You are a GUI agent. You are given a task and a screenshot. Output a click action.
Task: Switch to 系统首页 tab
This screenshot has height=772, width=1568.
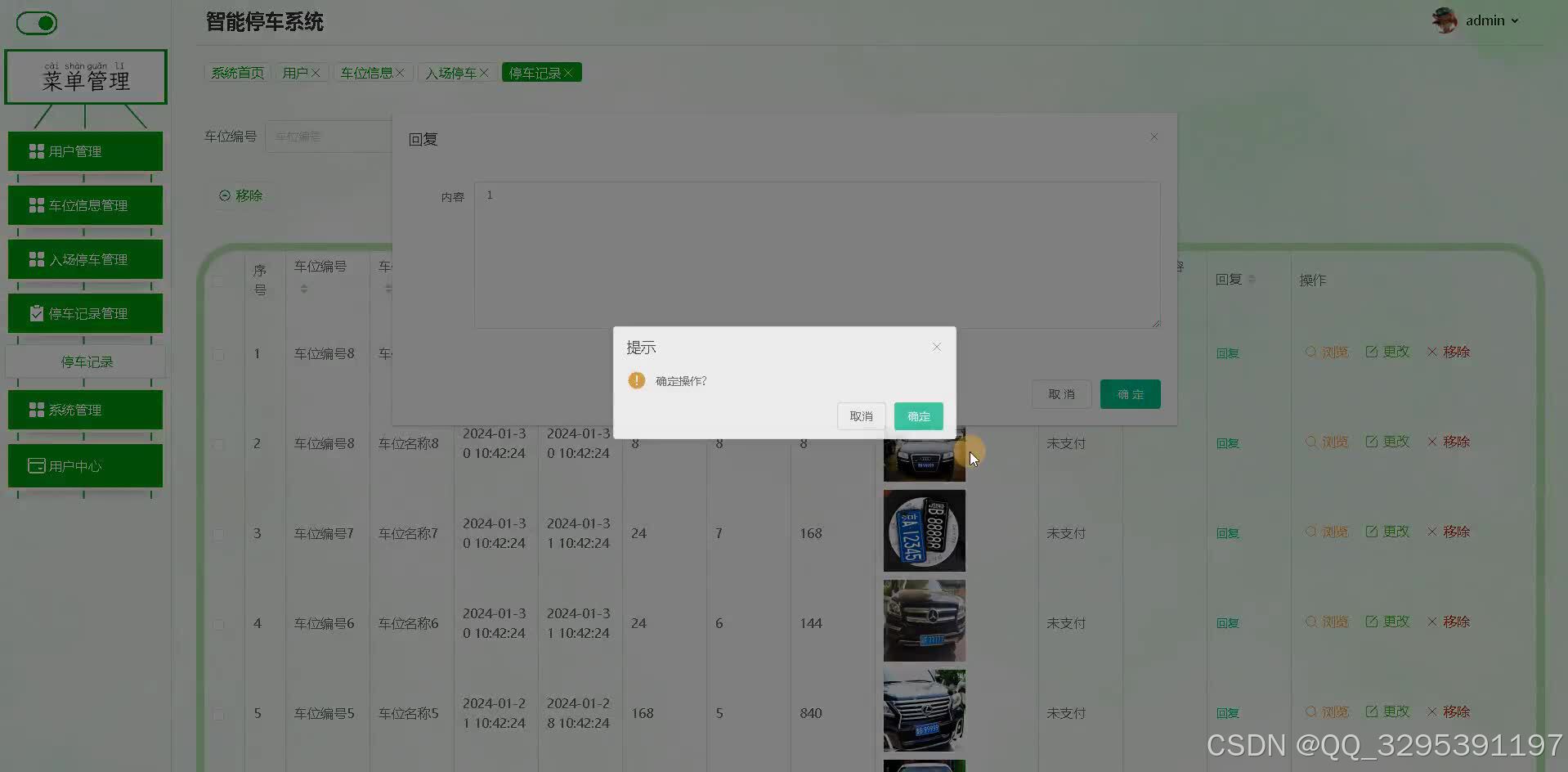pos(237,73)
